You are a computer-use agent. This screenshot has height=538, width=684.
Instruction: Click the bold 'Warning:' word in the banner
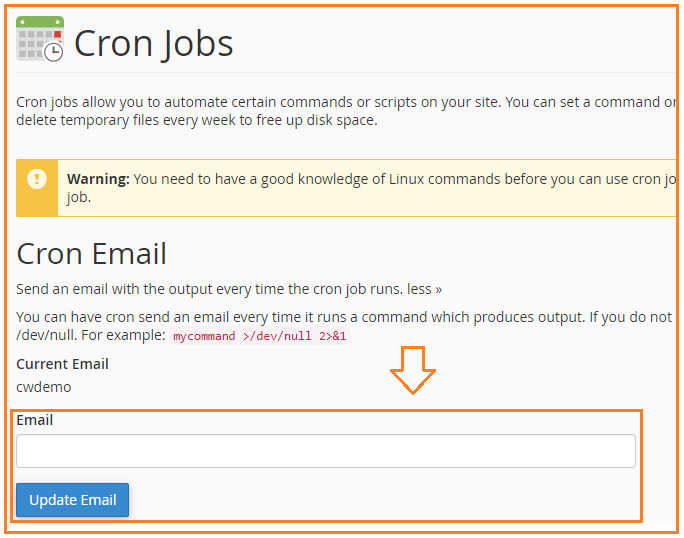(x=98, y=179)
